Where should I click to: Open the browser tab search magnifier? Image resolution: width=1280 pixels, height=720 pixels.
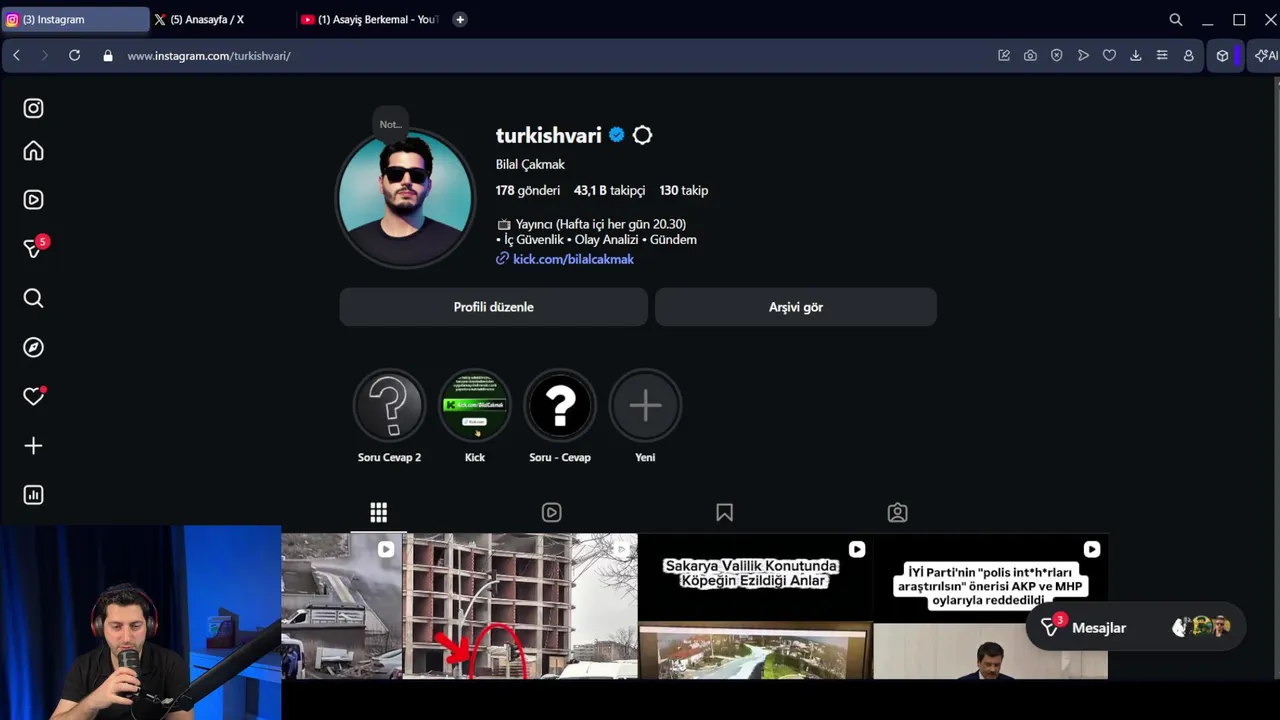tap(1176, 19)
